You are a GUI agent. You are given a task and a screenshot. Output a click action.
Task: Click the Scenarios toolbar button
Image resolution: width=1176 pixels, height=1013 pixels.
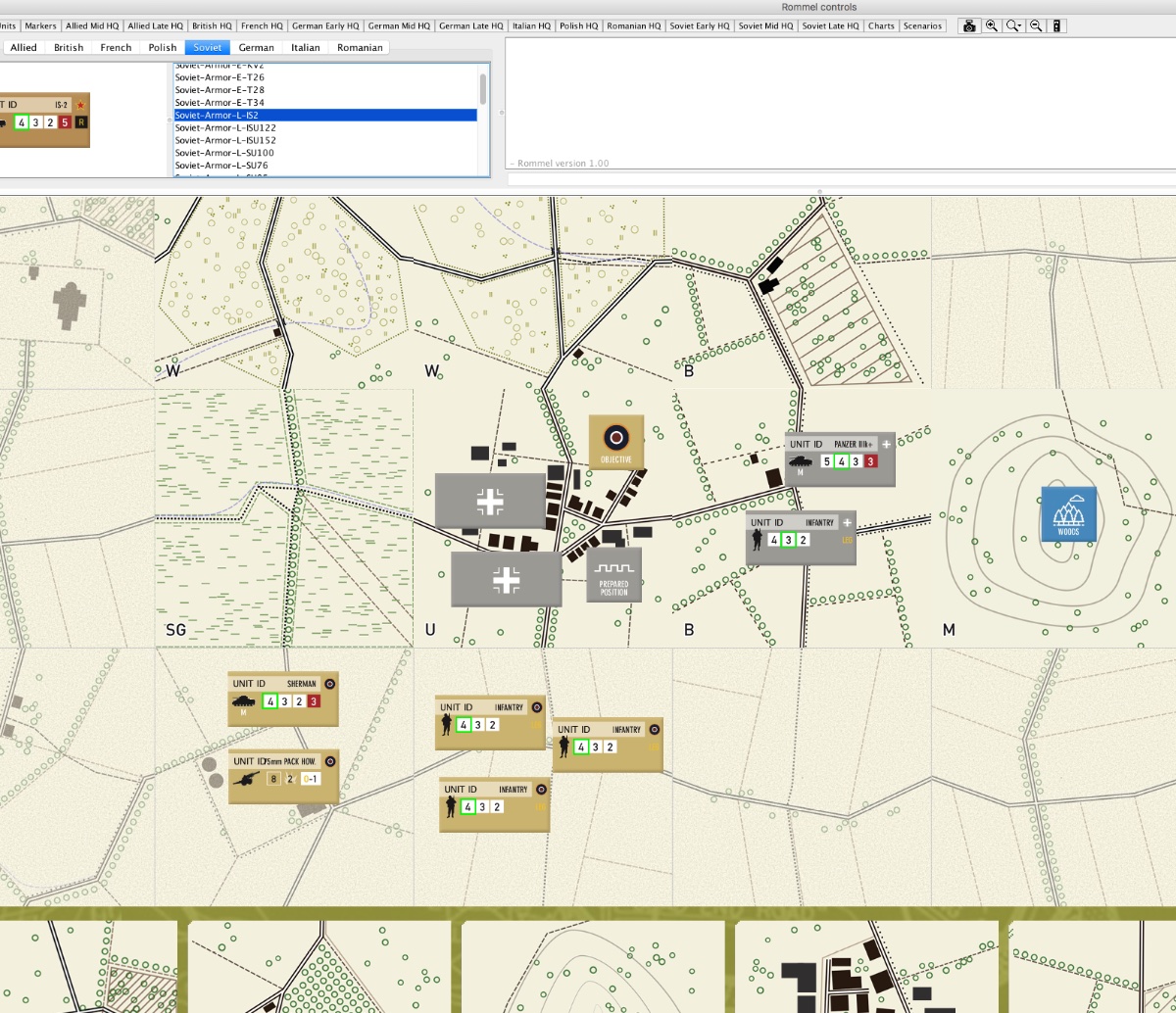pyautogui.click(x=922, y=26)
